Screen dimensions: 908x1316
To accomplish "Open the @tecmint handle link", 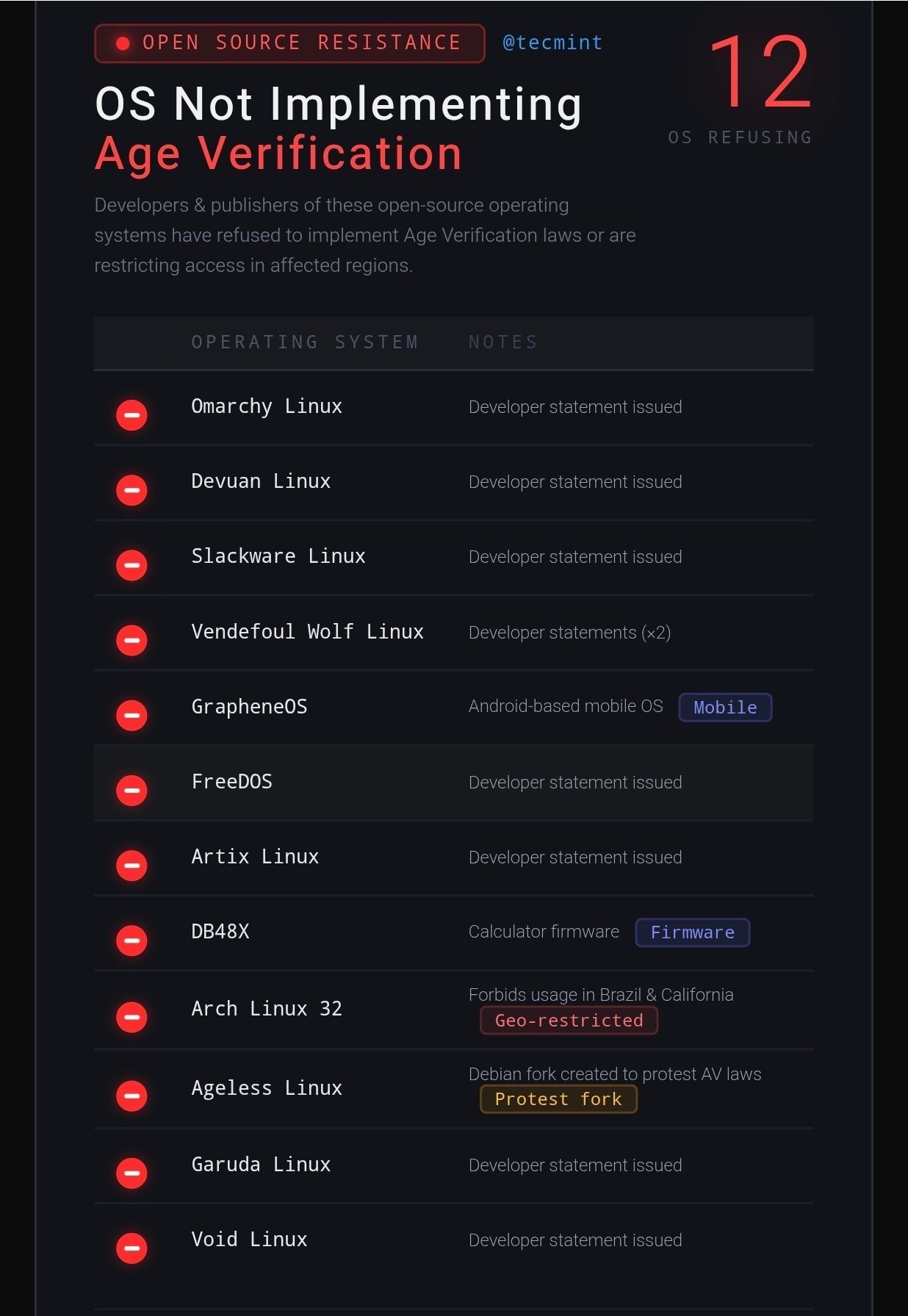I will click(x=552, y=43).
